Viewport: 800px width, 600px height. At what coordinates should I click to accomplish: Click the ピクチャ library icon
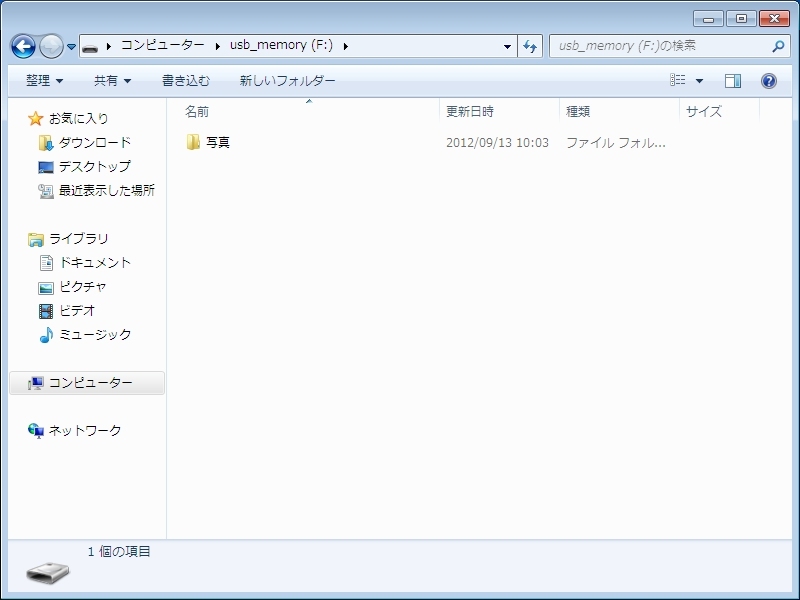coord(46,288)
